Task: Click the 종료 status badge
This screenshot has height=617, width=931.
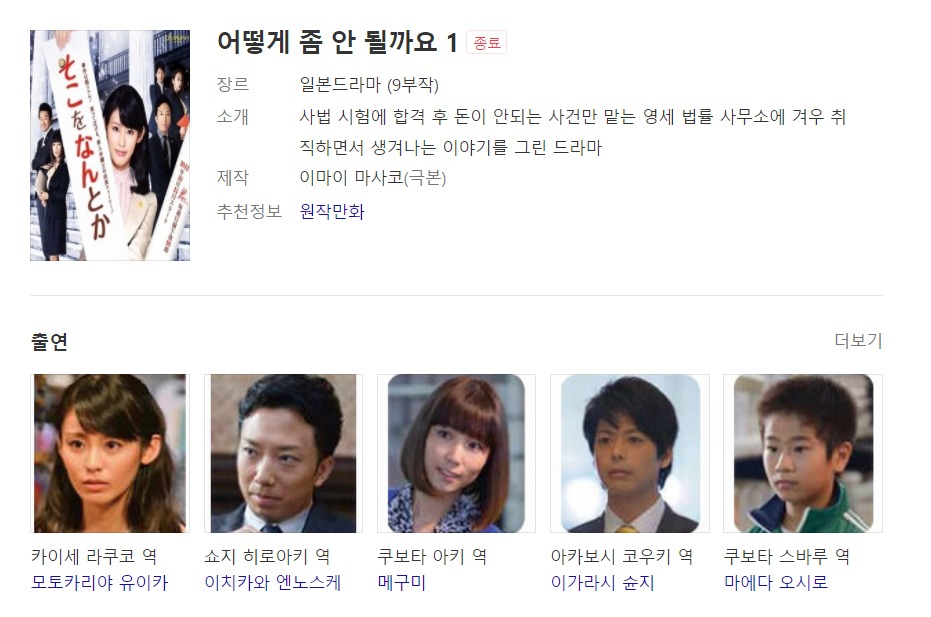Action: (x=487, y=43)
